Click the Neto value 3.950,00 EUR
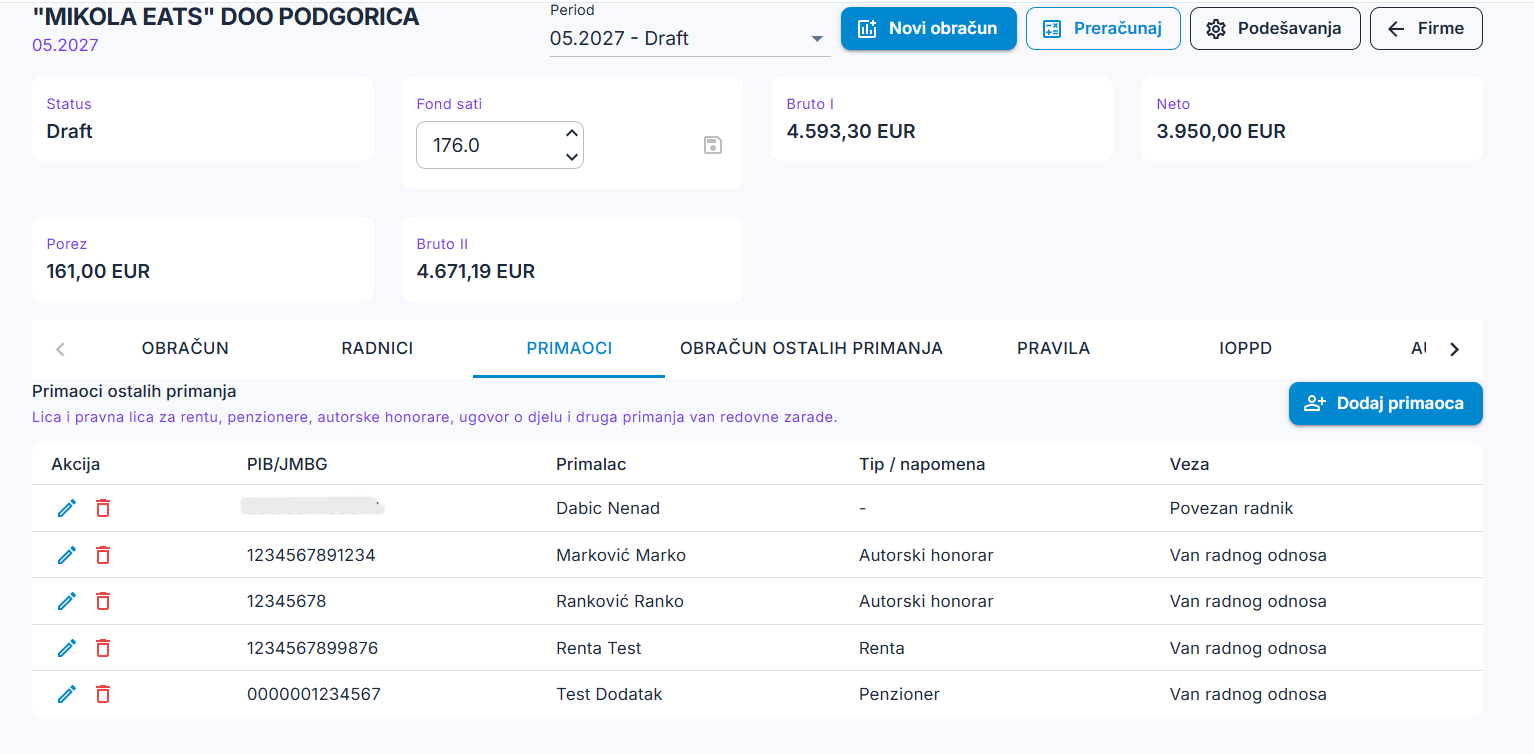 (1221, 131)
